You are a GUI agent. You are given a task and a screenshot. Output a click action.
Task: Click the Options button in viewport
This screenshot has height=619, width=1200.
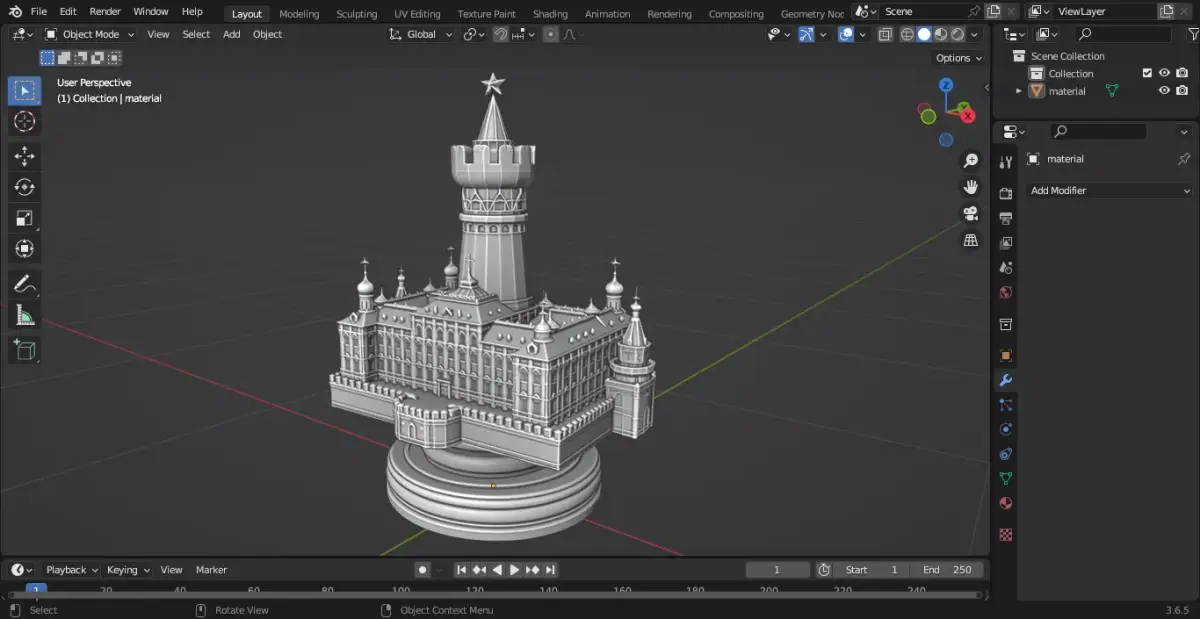tap(958, 58)
